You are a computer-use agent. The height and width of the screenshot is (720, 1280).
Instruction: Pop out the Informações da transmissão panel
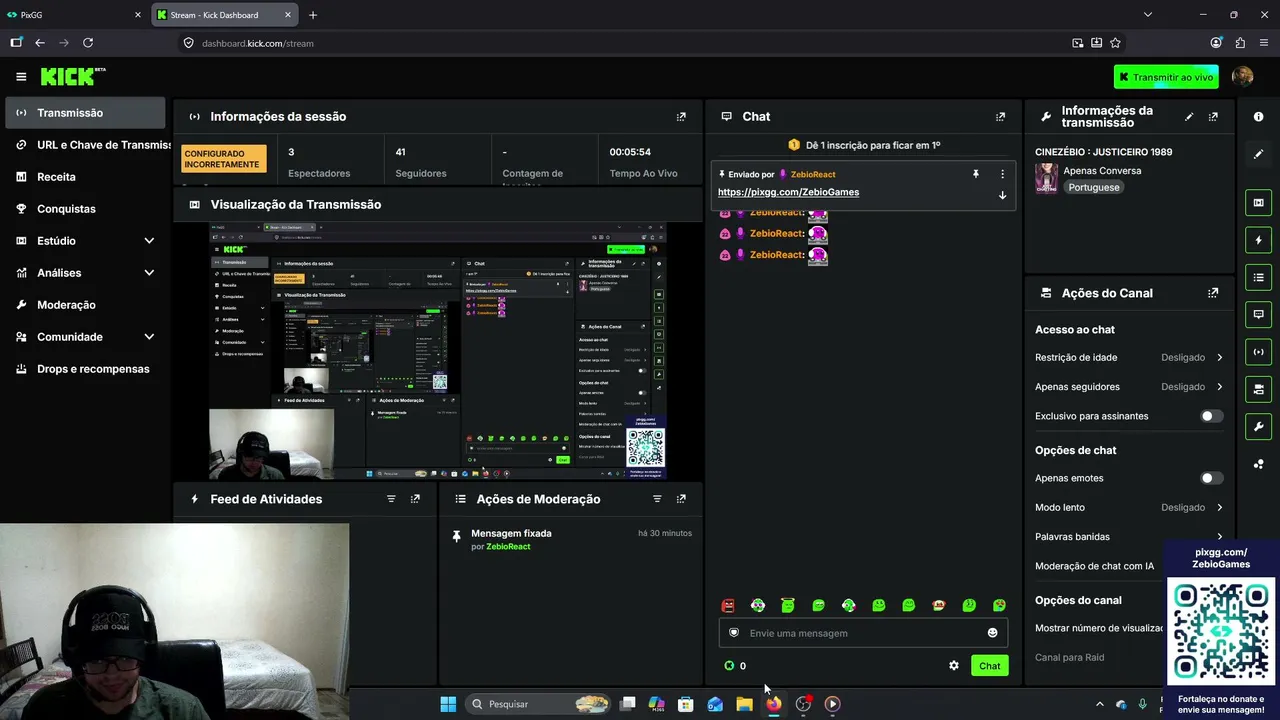pyautogui.click(x=1213, y=117)
